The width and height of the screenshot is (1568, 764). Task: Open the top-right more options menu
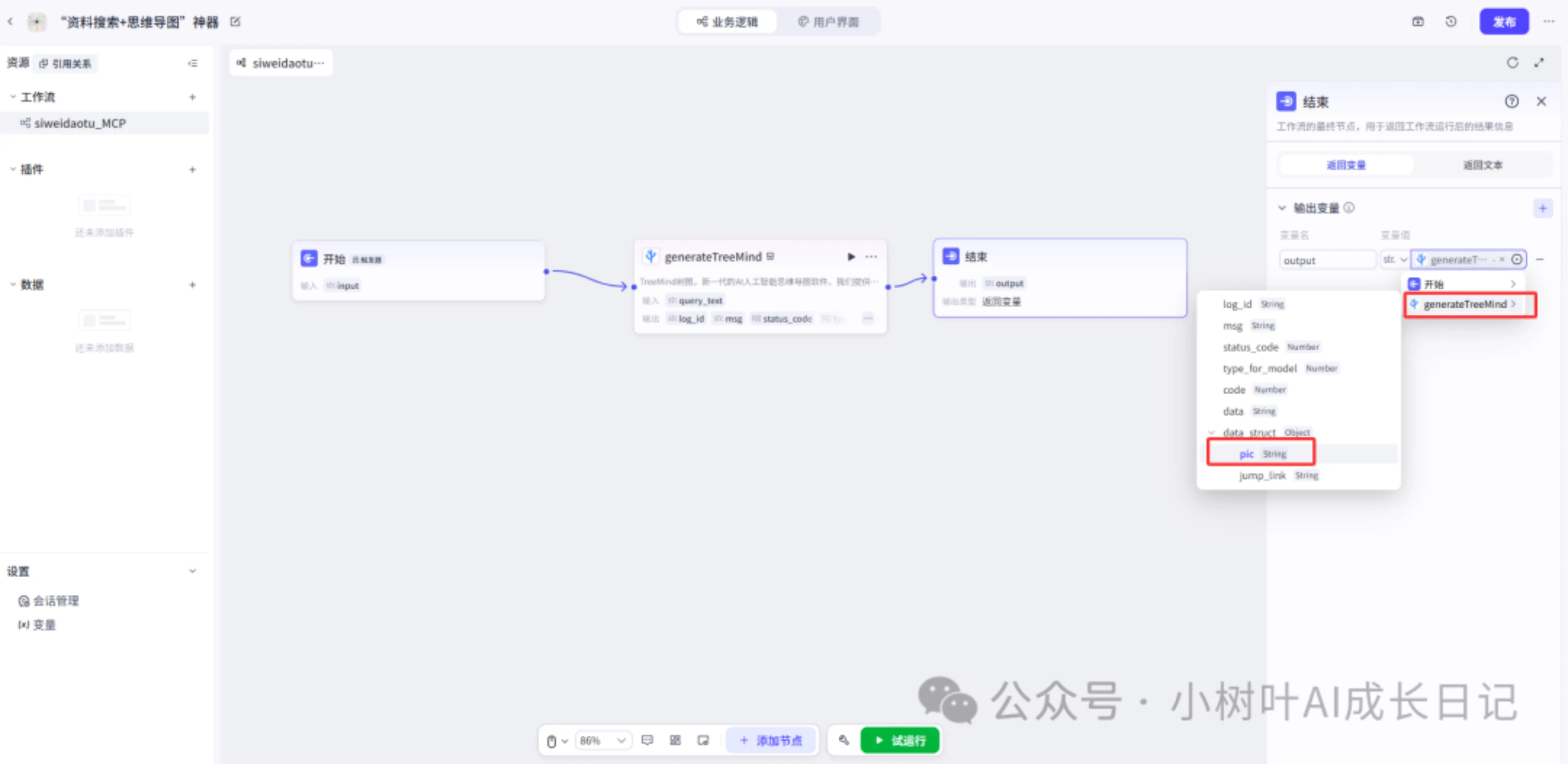pos(1549,22)
